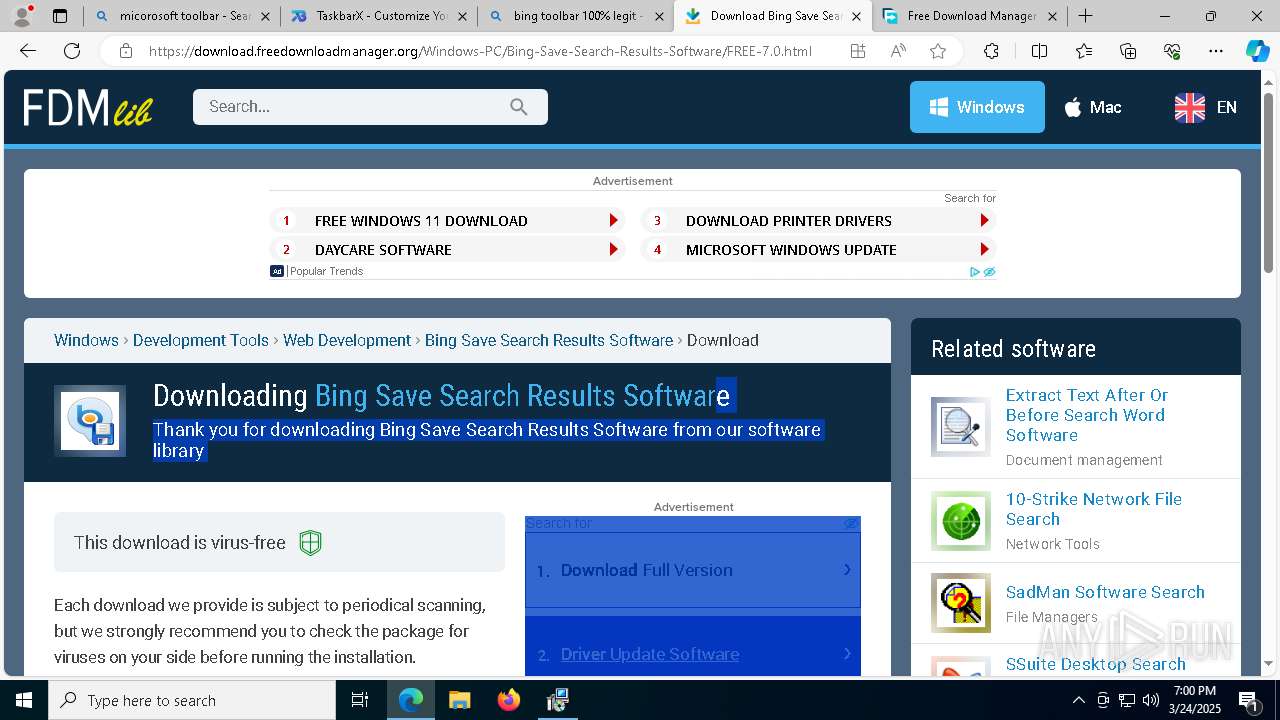
Task: Click the FDMlib logo
Action: tap(88, 107)
